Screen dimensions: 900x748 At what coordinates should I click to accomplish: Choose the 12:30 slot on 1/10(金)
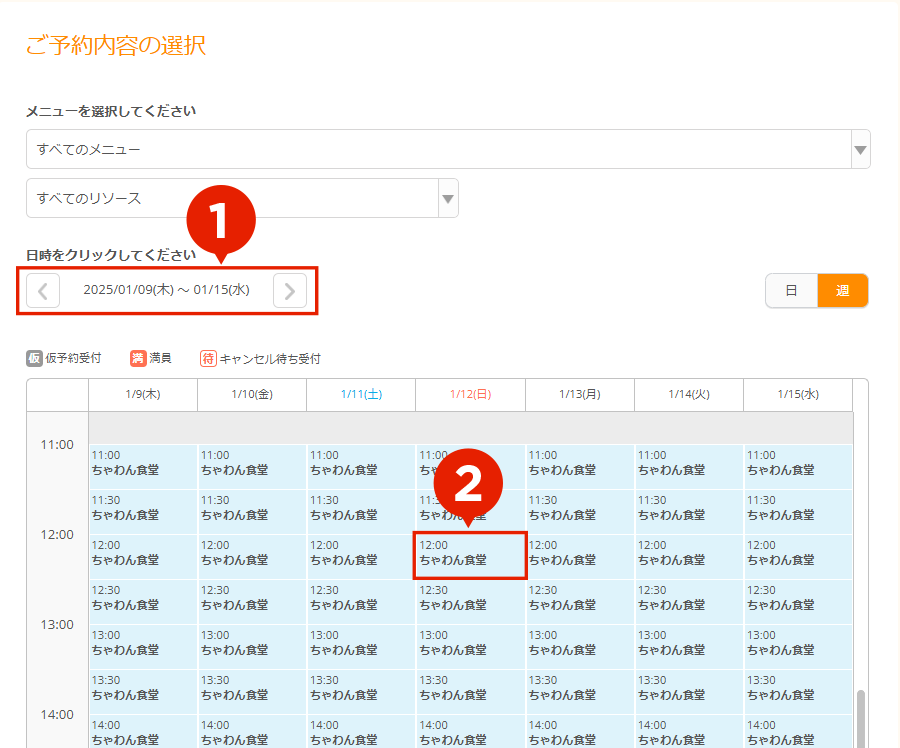click(x=252, y=600)
